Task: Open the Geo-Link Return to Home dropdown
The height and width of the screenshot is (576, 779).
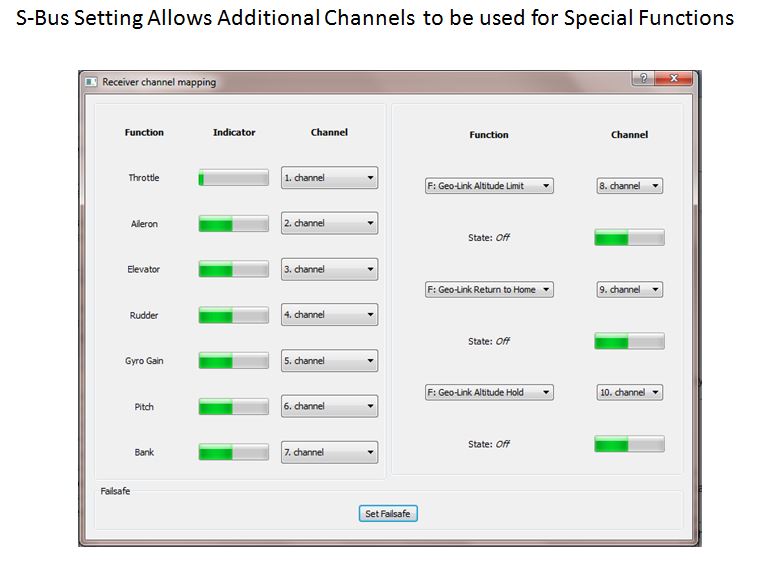Action: coord(489,290)
